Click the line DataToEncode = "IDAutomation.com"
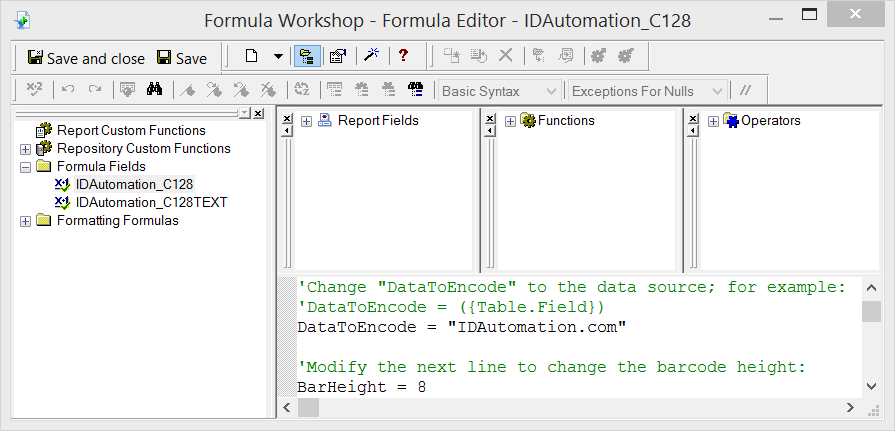 pos(462,328)
